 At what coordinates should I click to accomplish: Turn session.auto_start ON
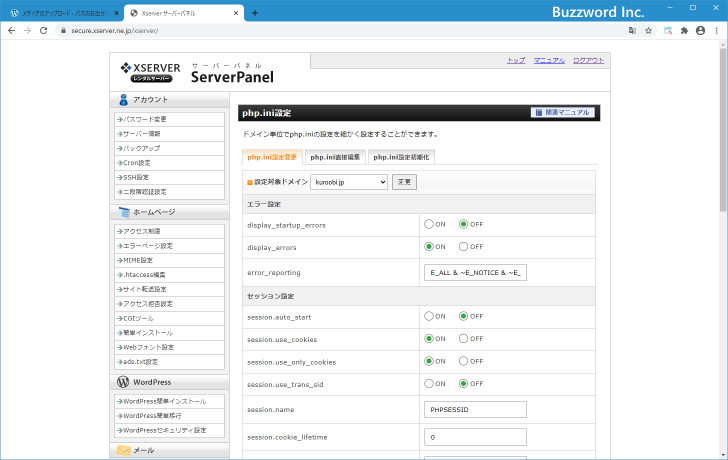click(429, 316)
